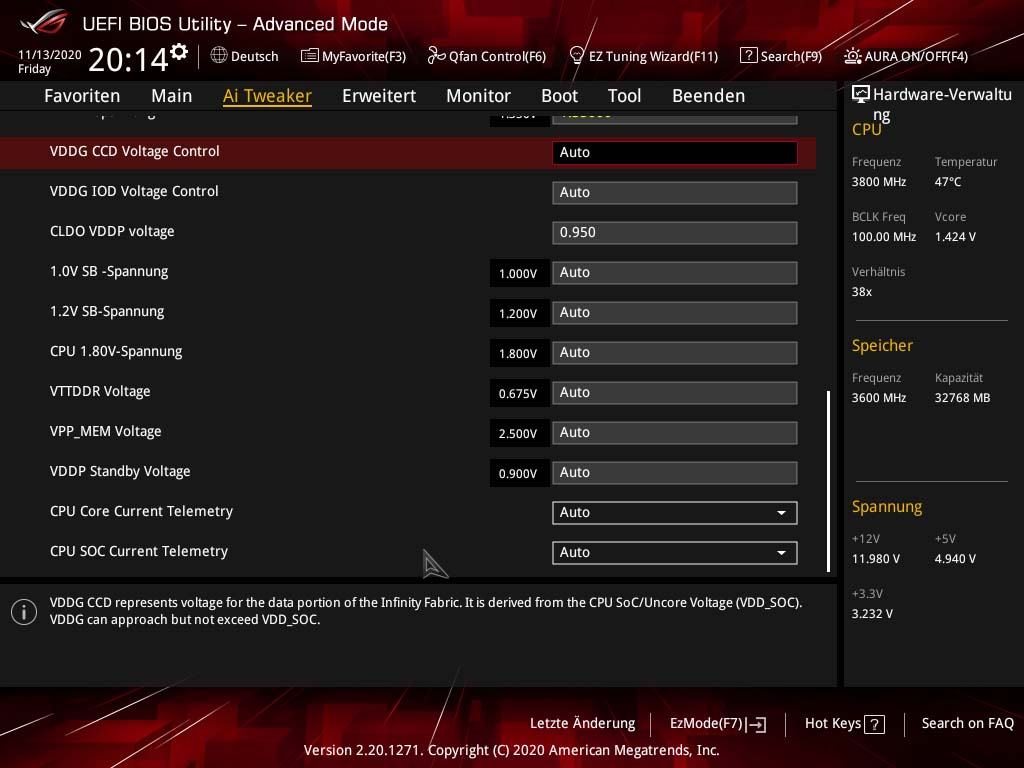Select 1.0V SB-Spannung Auto field
This screenshot has height=768, width=1024.
click(x=675, y=273)
